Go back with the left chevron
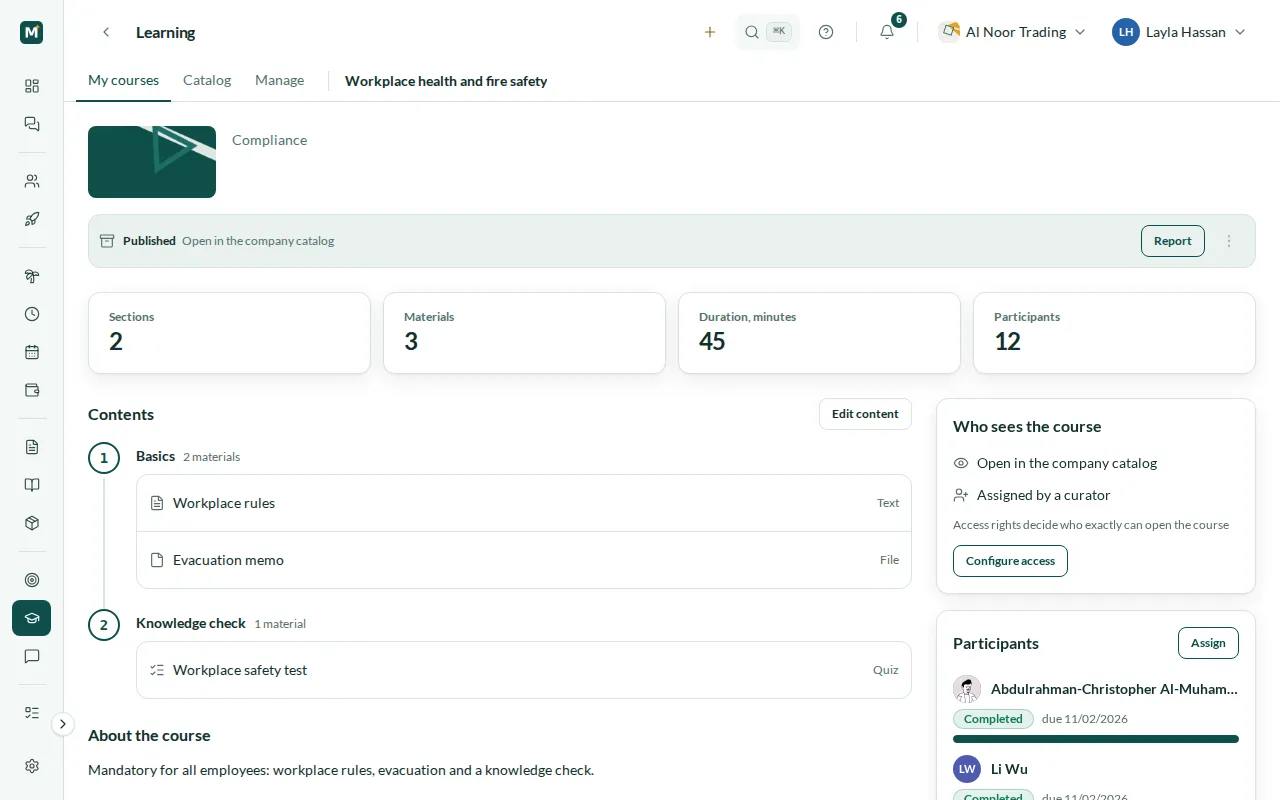Screen dimensions: 1280x800 pos(106,32)
